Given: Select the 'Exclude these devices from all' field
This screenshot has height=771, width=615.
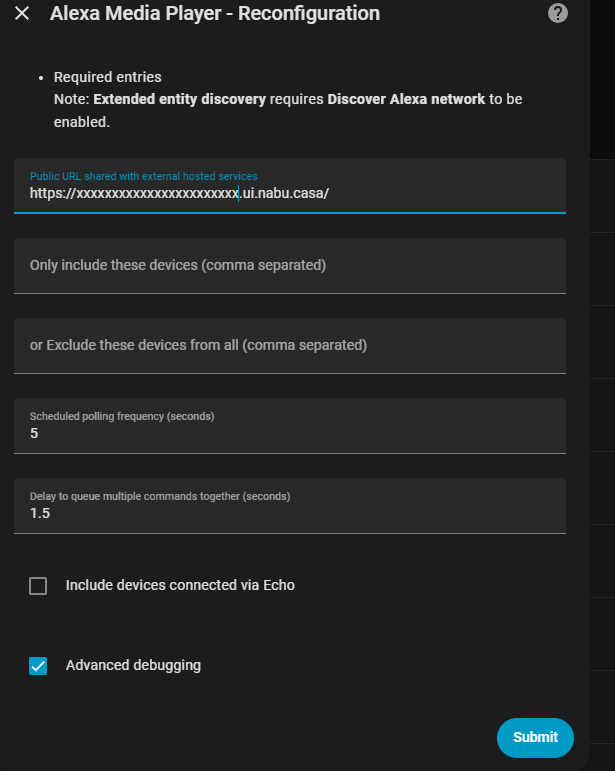Looking at the screenshot, I should tap(290, 345).
